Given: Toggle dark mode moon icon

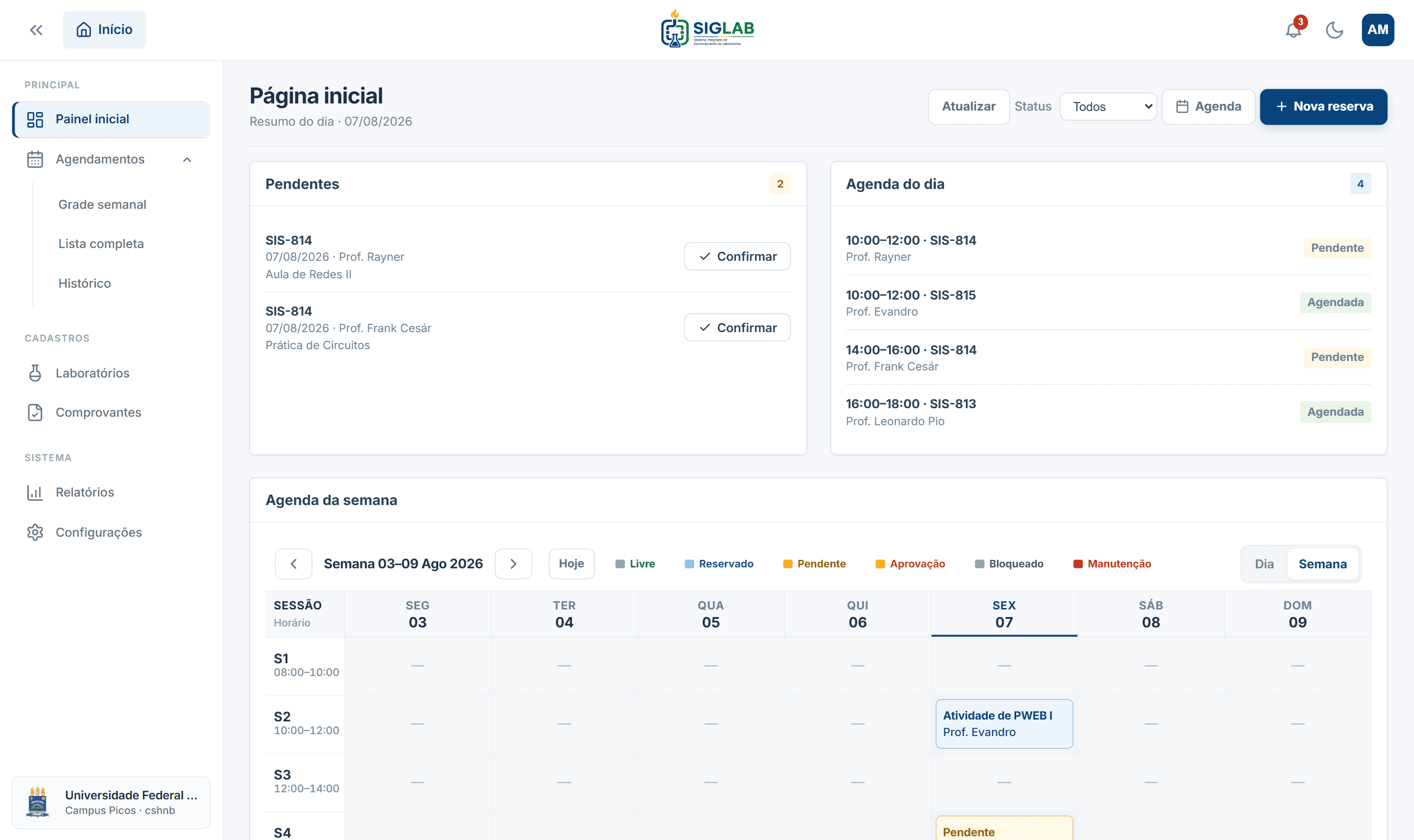Looking at the screenshot, I should 1334,30.
